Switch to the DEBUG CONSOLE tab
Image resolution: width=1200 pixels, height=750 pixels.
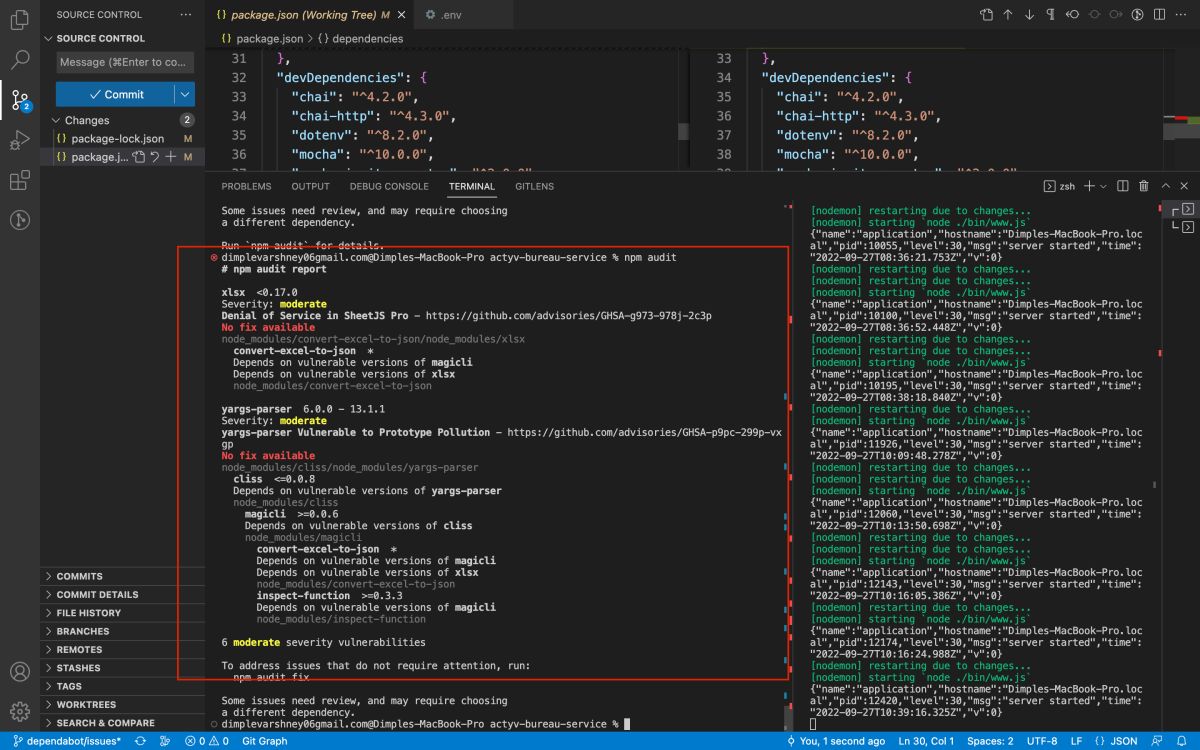tap(389, 186)
